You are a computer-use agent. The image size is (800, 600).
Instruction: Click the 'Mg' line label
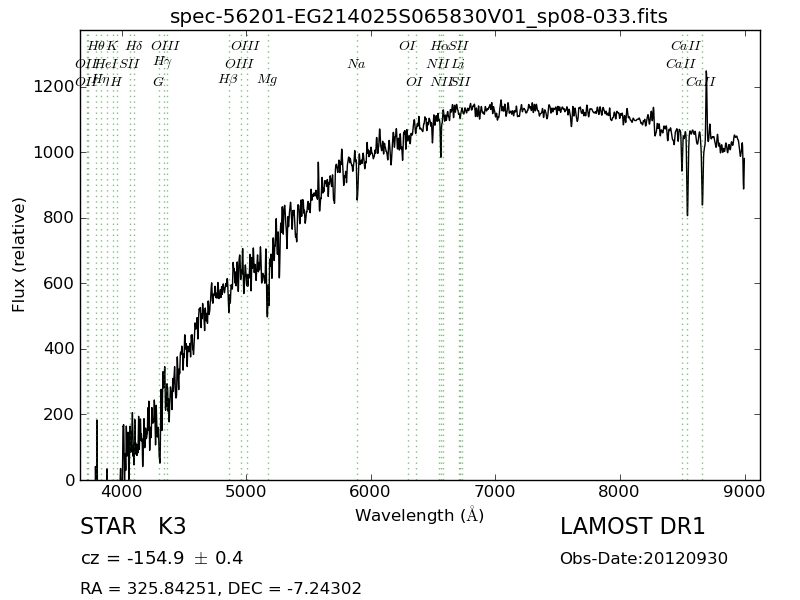click(x=267, y=80)
